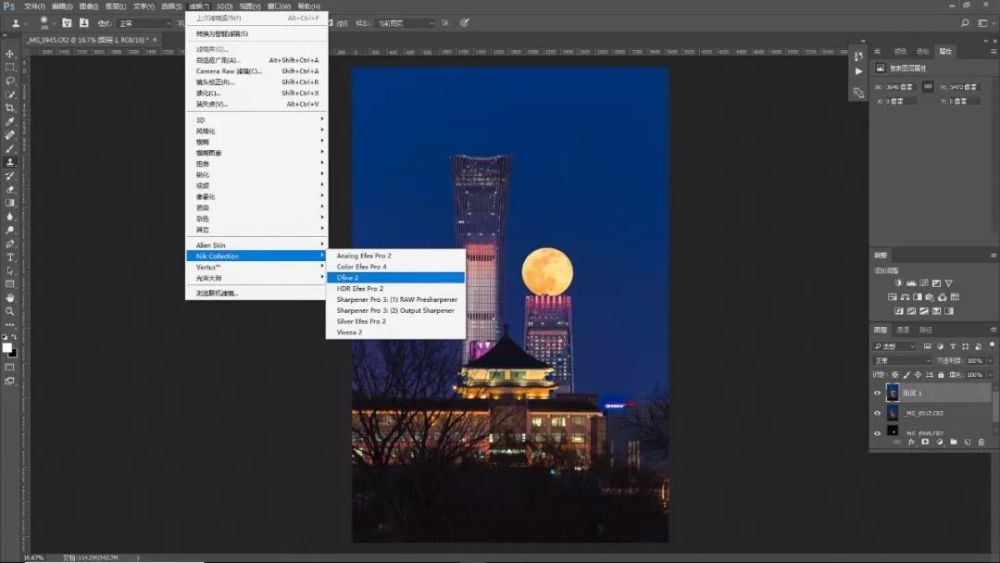Screen dimensions: 1000x563
Task: Open the layer Fill dropdown arrow
Action: [990, 375]
